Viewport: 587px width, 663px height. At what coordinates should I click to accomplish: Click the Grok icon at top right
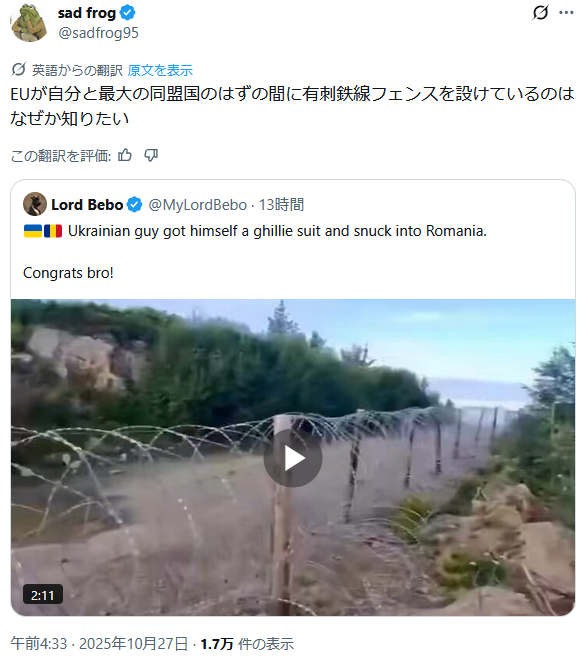tap(540, 13)
